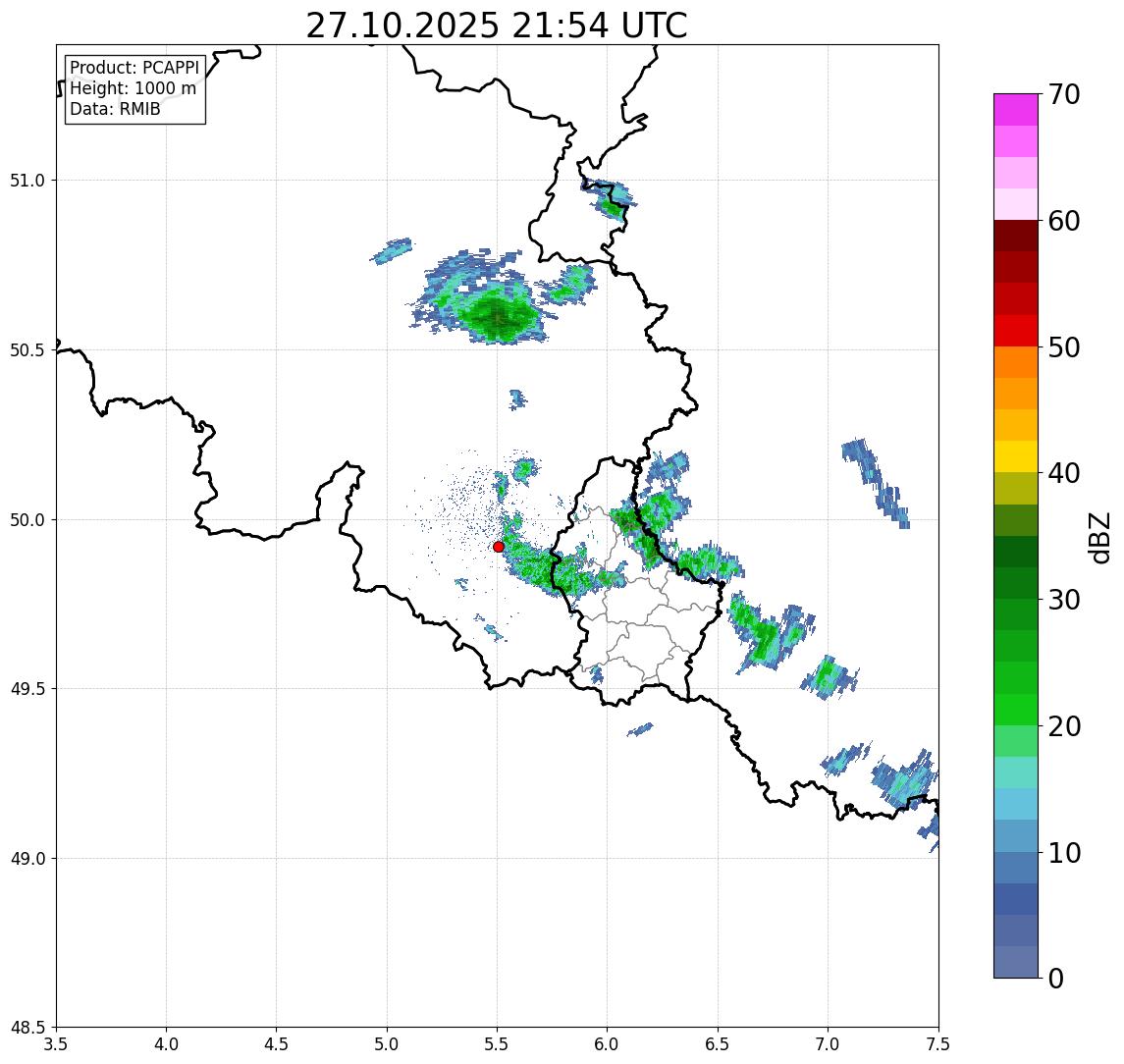Viewport: 1124px width, 1064px height.
Task: Click the x-axis longitude label 7.0
Action: (x=829, y=1044)
